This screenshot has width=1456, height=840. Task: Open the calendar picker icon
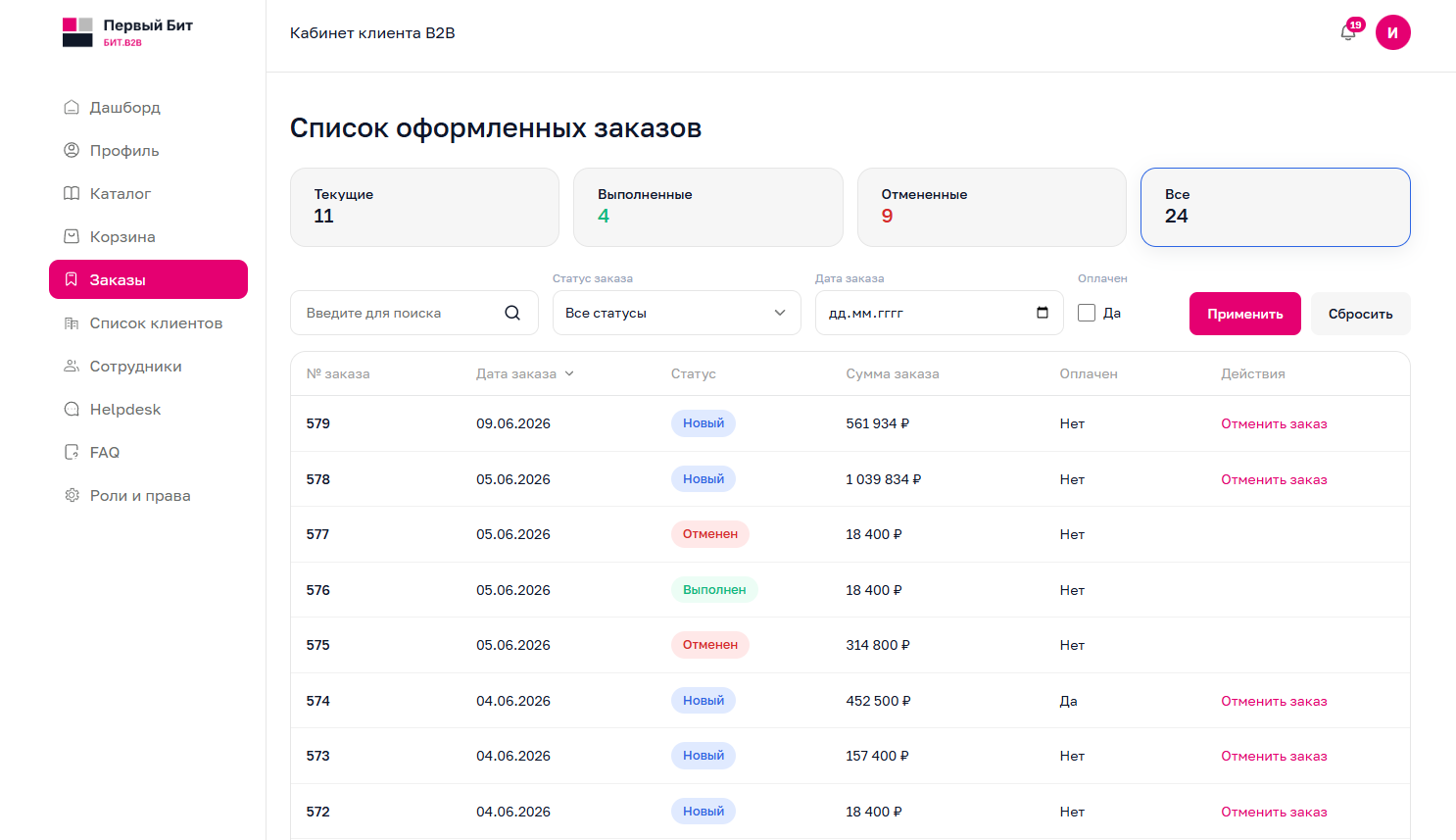(1043, 313)
